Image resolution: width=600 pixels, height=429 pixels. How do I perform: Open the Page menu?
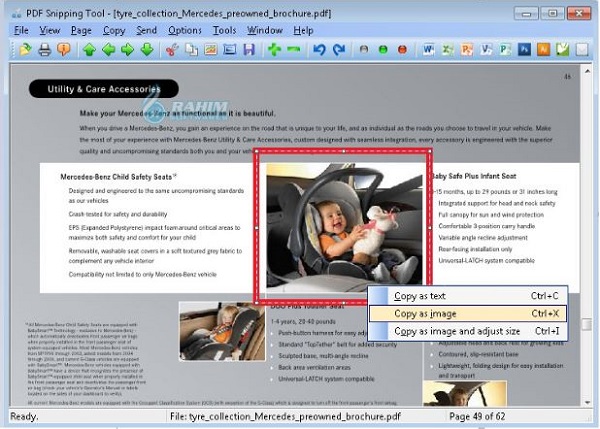pos(81,30)
